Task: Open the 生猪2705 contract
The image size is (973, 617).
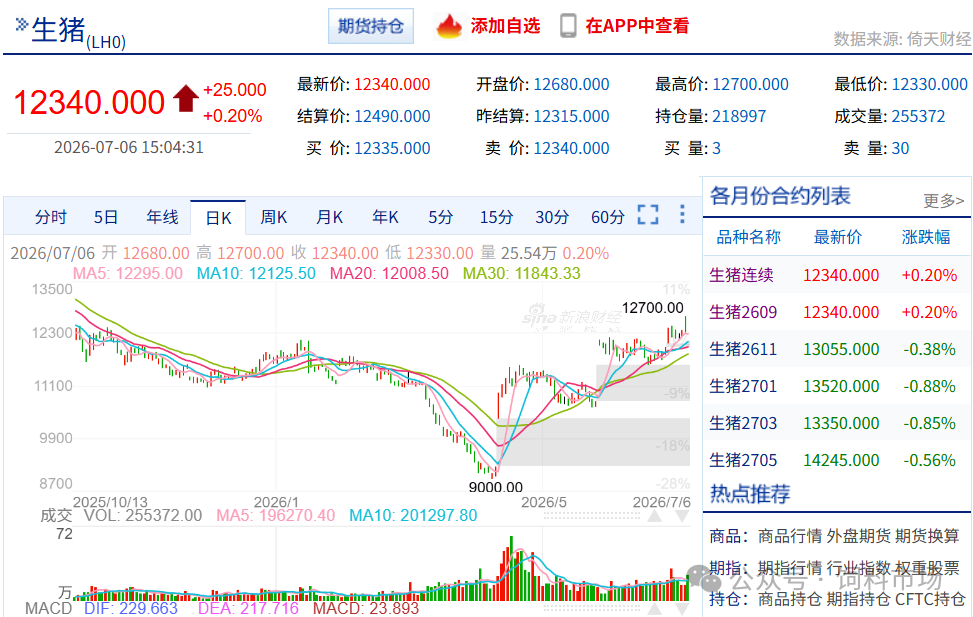Action: [x=743, y=461]
